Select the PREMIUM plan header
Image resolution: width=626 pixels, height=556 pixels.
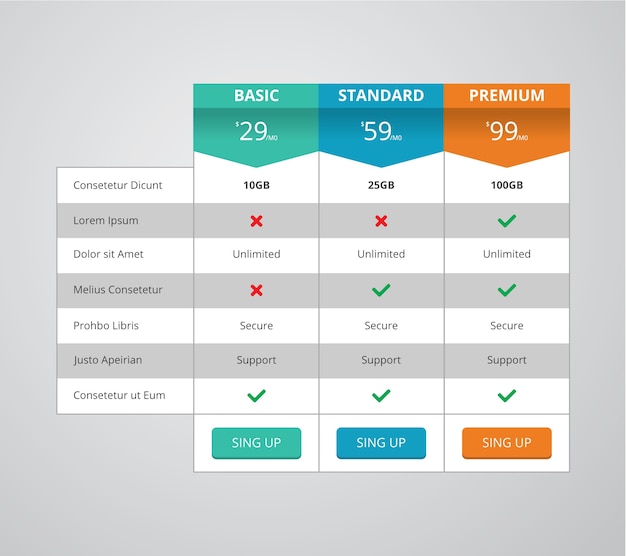(x=507, y=96)
